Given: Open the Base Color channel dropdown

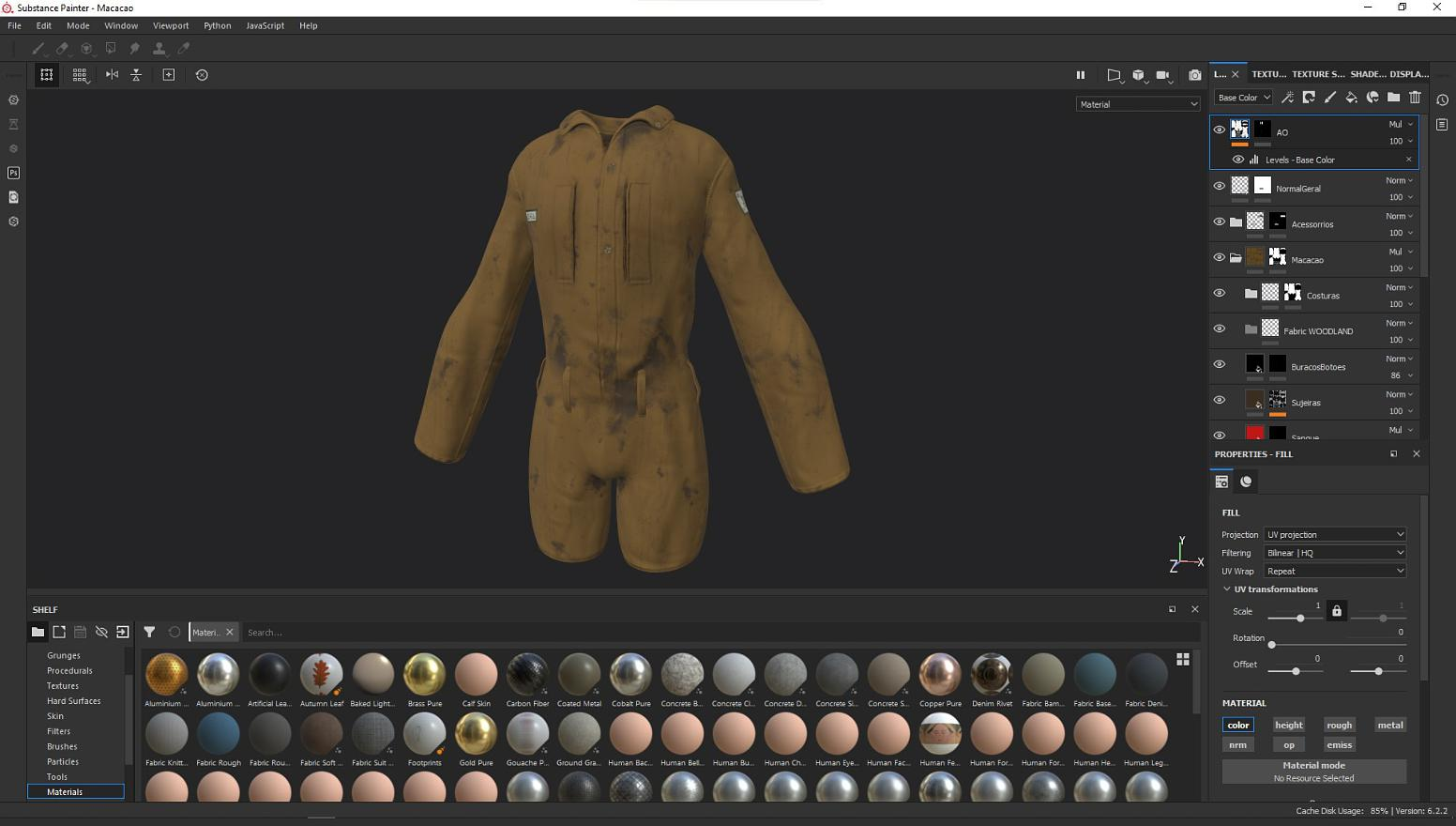Looking at the screenshot, I should 1243,98.
